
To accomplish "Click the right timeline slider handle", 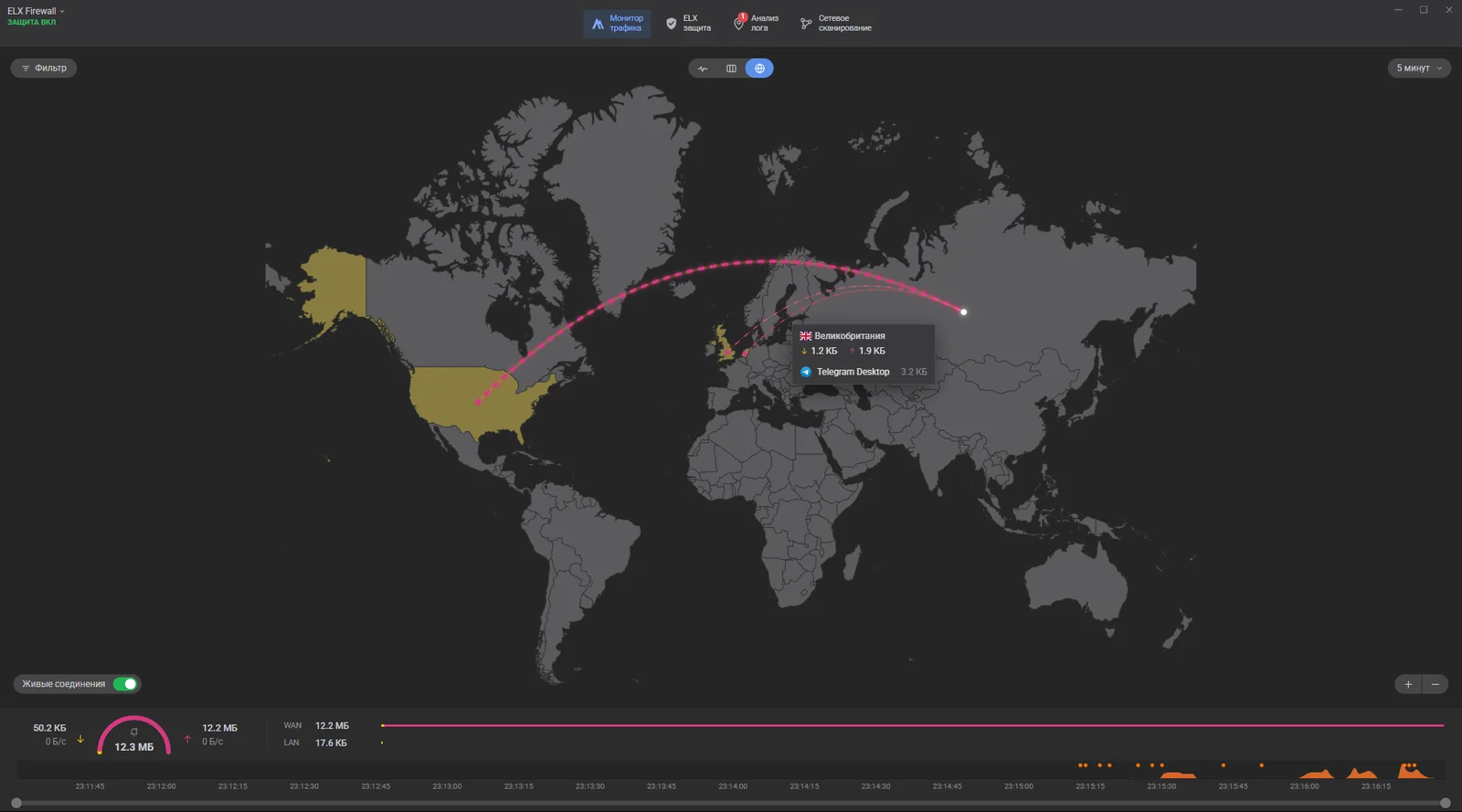I will click(x=1445, y=803).
